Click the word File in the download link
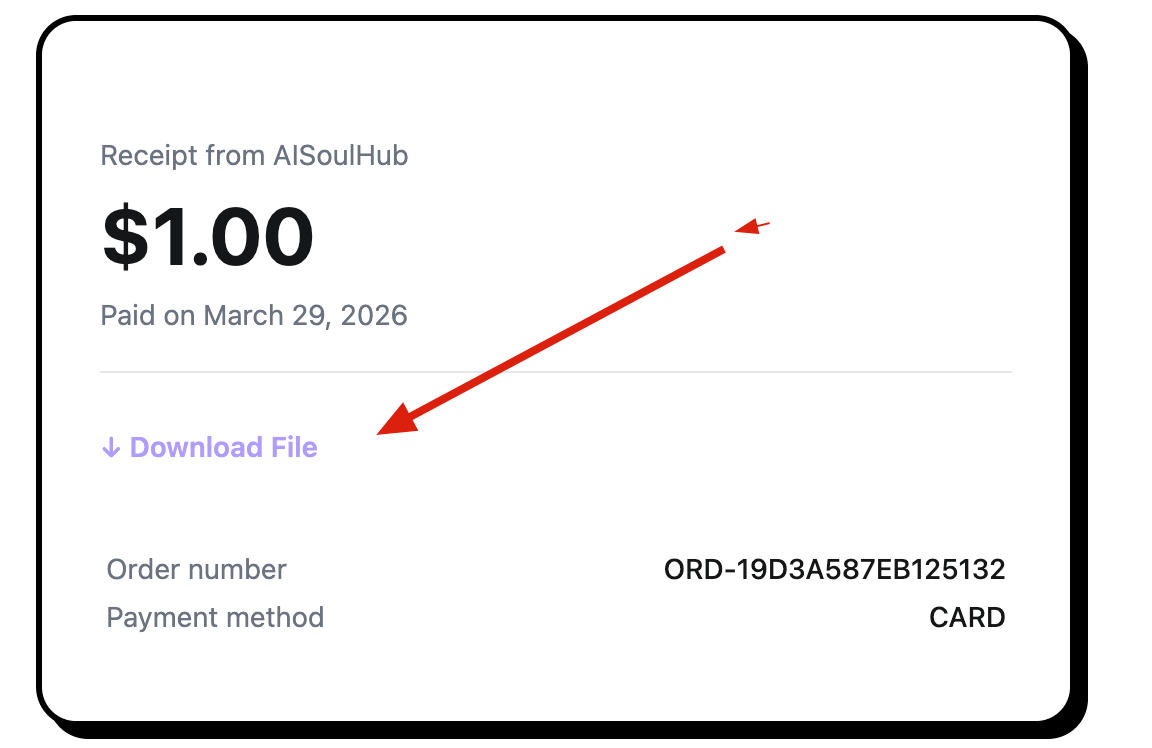1152x748 pixels. coord(293,447)
